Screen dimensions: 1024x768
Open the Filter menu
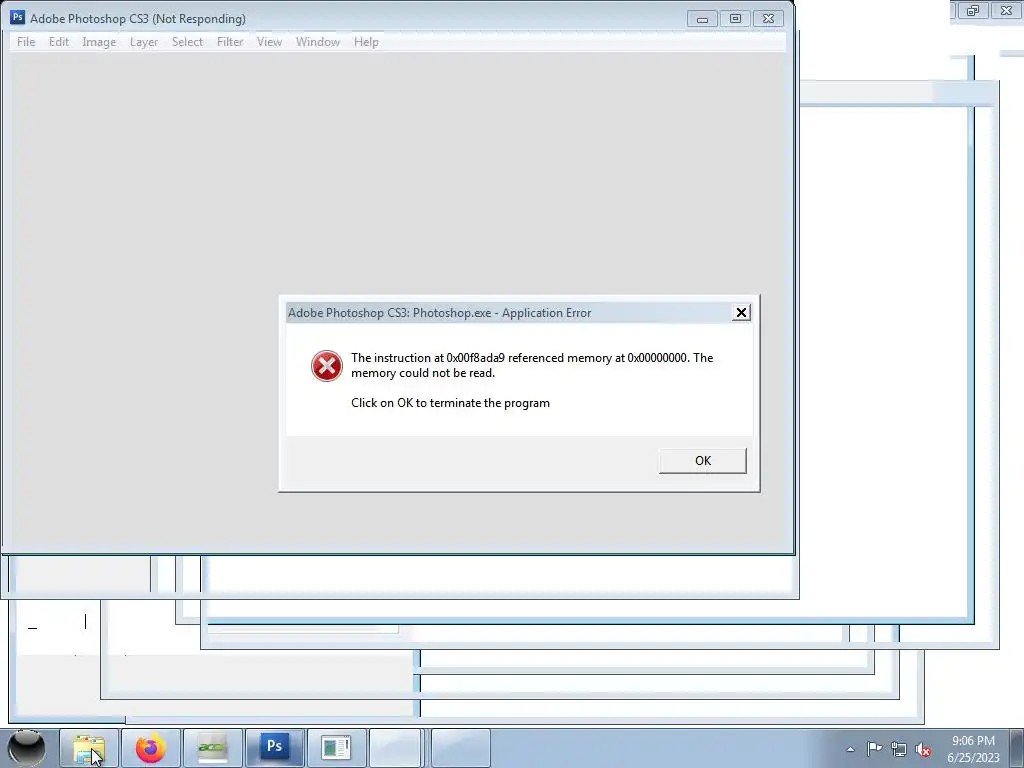tap(230, 42)
